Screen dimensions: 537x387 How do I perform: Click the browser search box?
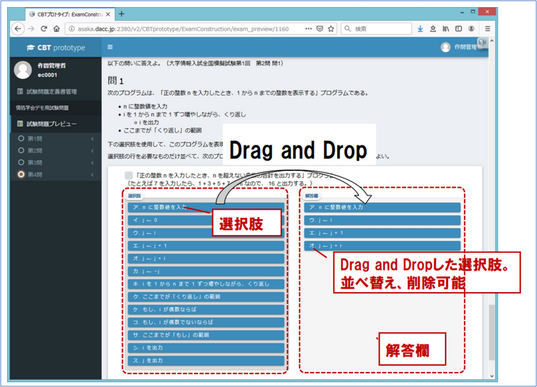click(x=377, y=29)
